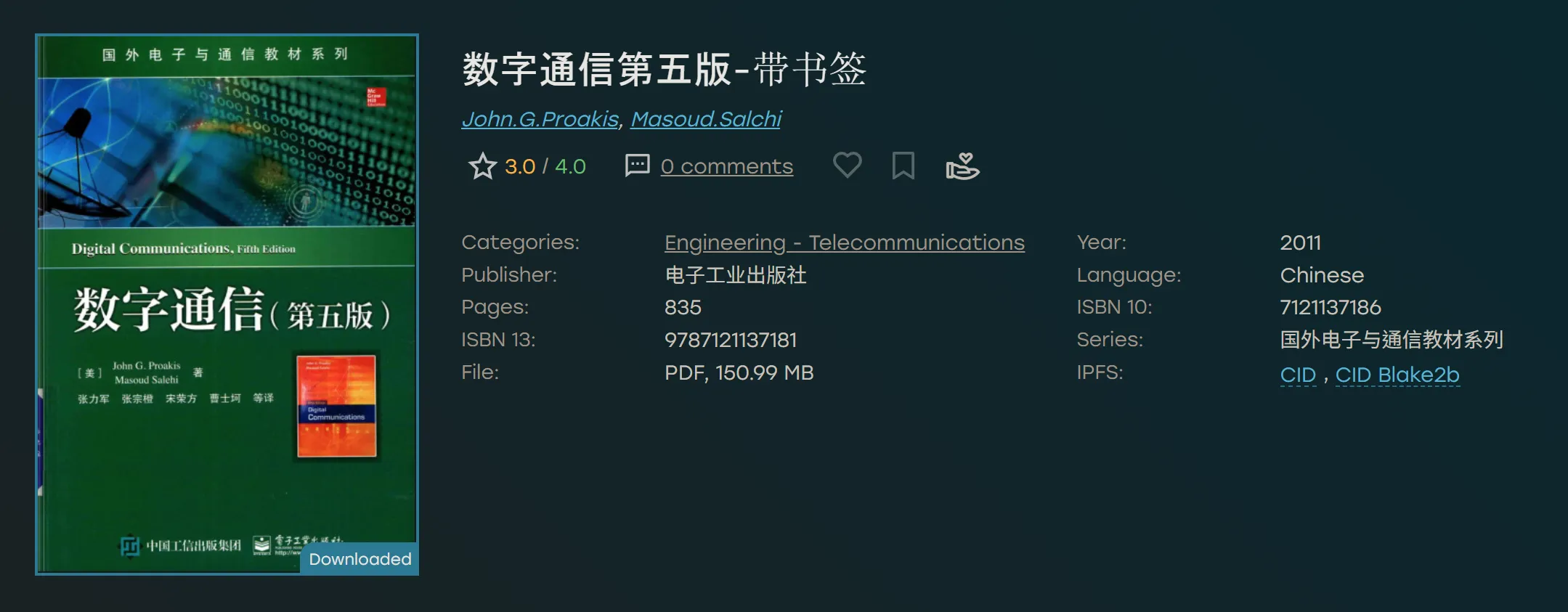
Task: Toggle the Downloaded status badge
Action: click(x=359, y=559)
